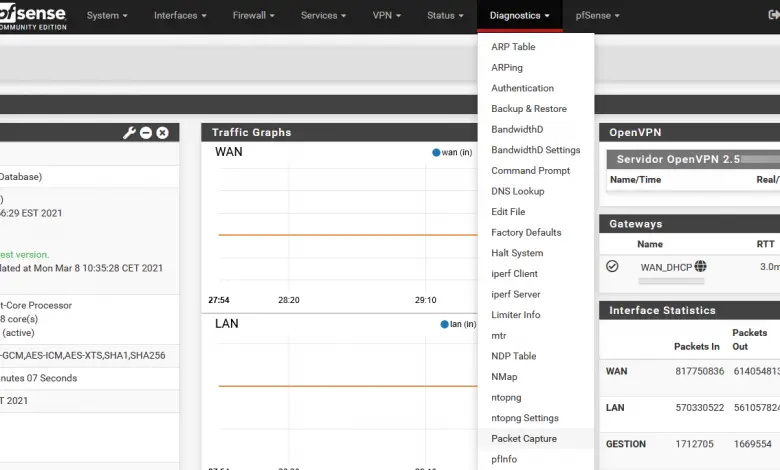Click the Traffic Graphs widget header

339,133
